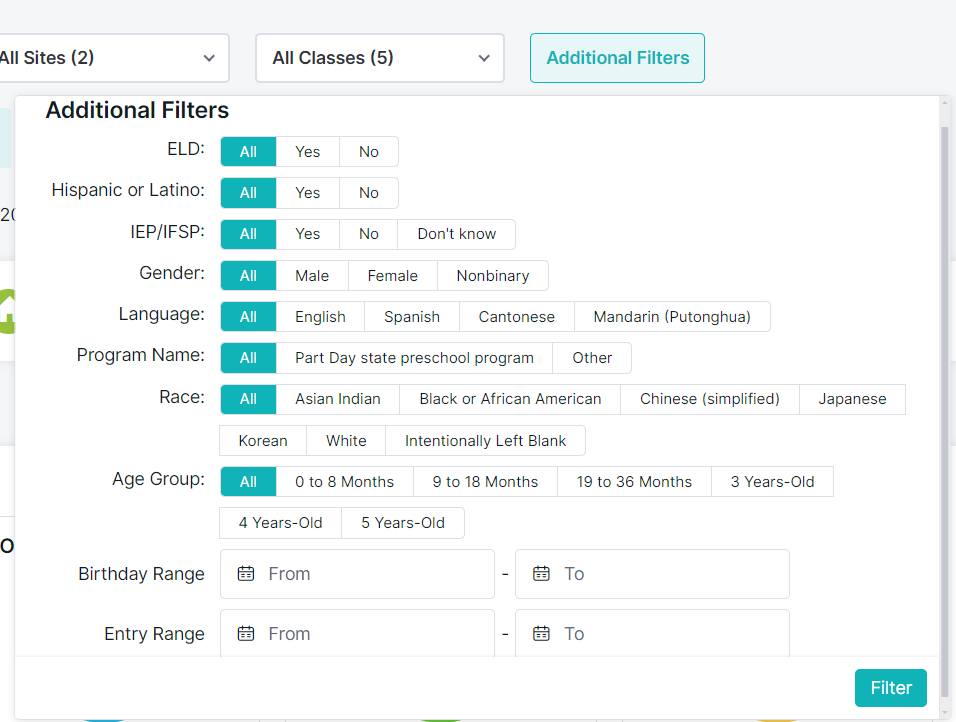Filter Gender by Female
956x722 pixels.
(x=393, y=276)
